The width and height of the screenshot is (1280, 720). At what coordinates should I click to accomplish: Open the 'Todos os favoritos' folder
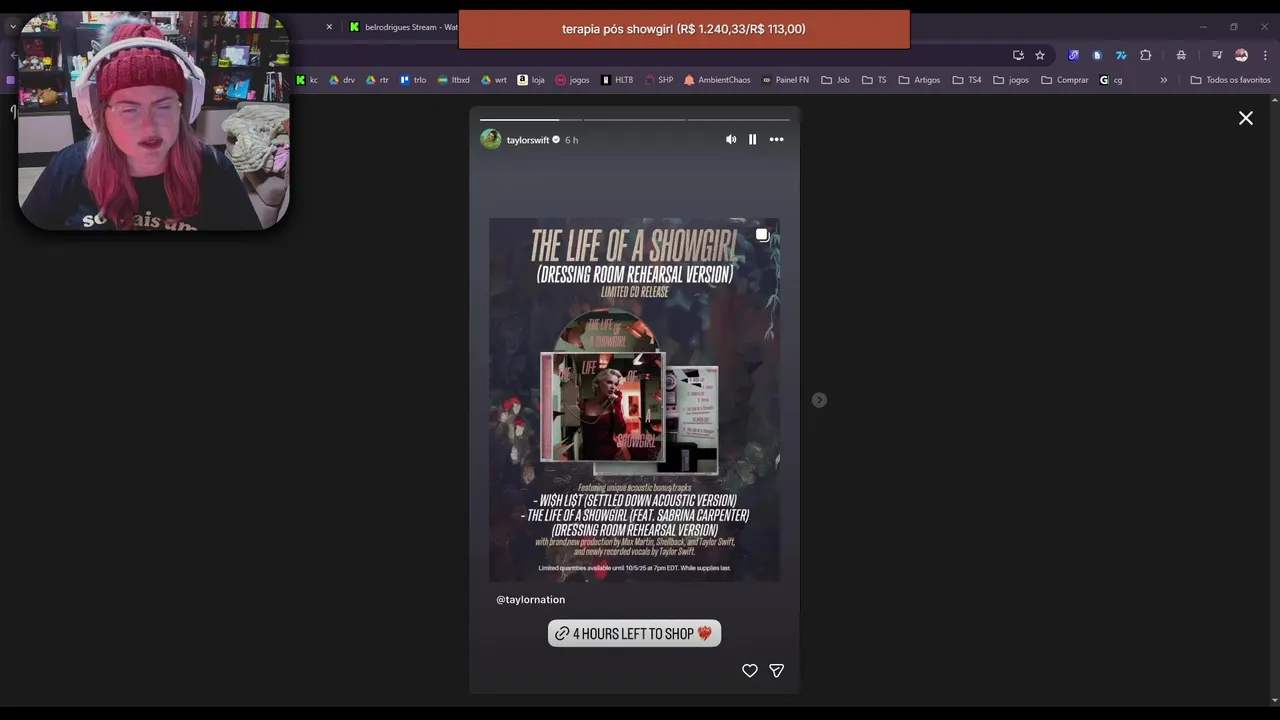point(1230,80)
